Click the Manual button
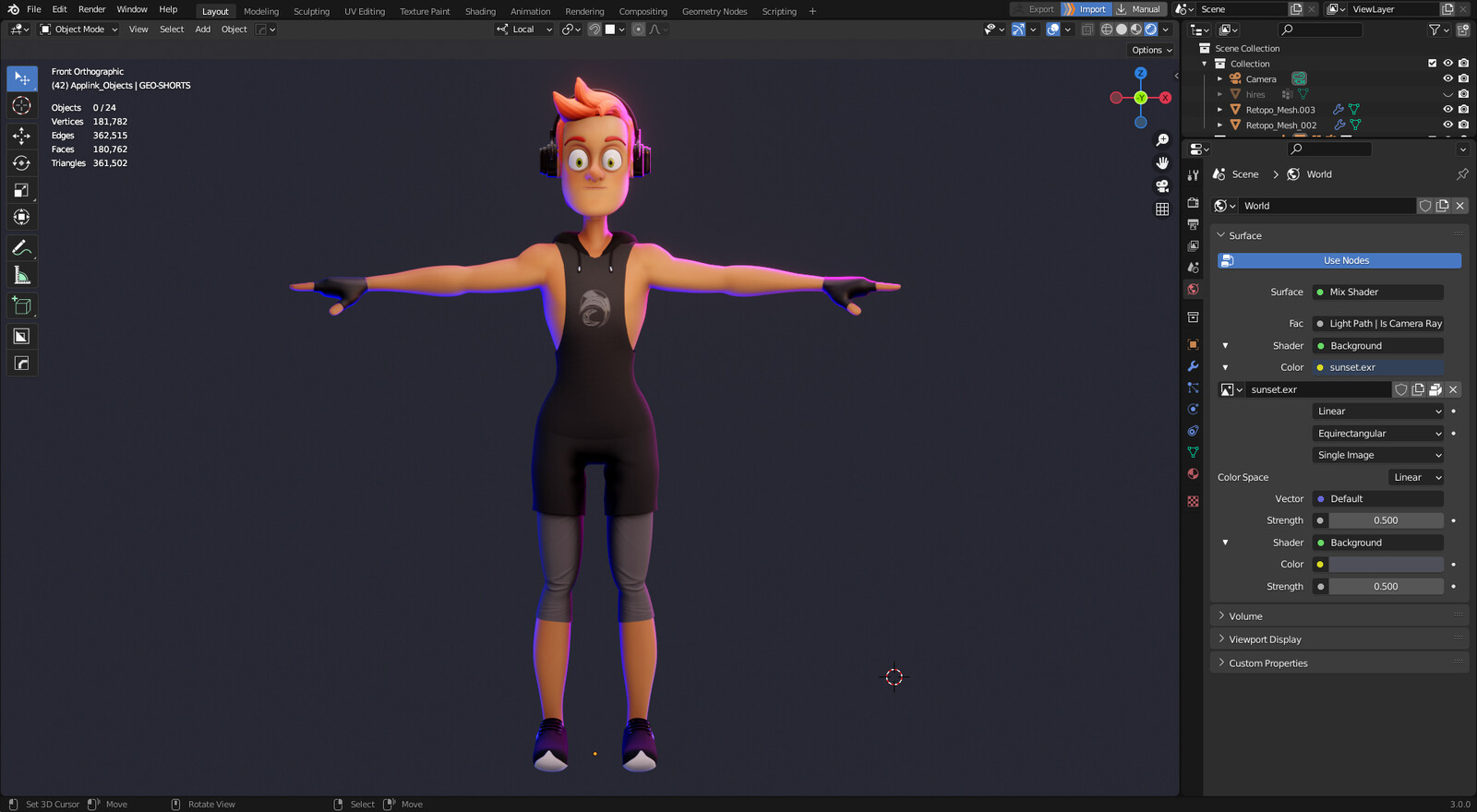This screenshot has width=1477, height=812. (1139, 9)
